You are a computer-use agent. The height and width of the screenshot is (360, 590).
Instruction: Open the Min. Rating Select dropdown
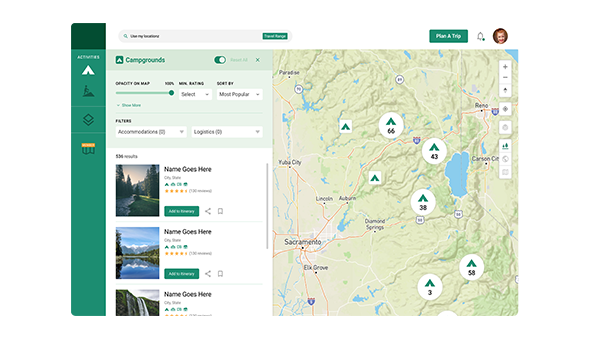(x=195, y=94)
